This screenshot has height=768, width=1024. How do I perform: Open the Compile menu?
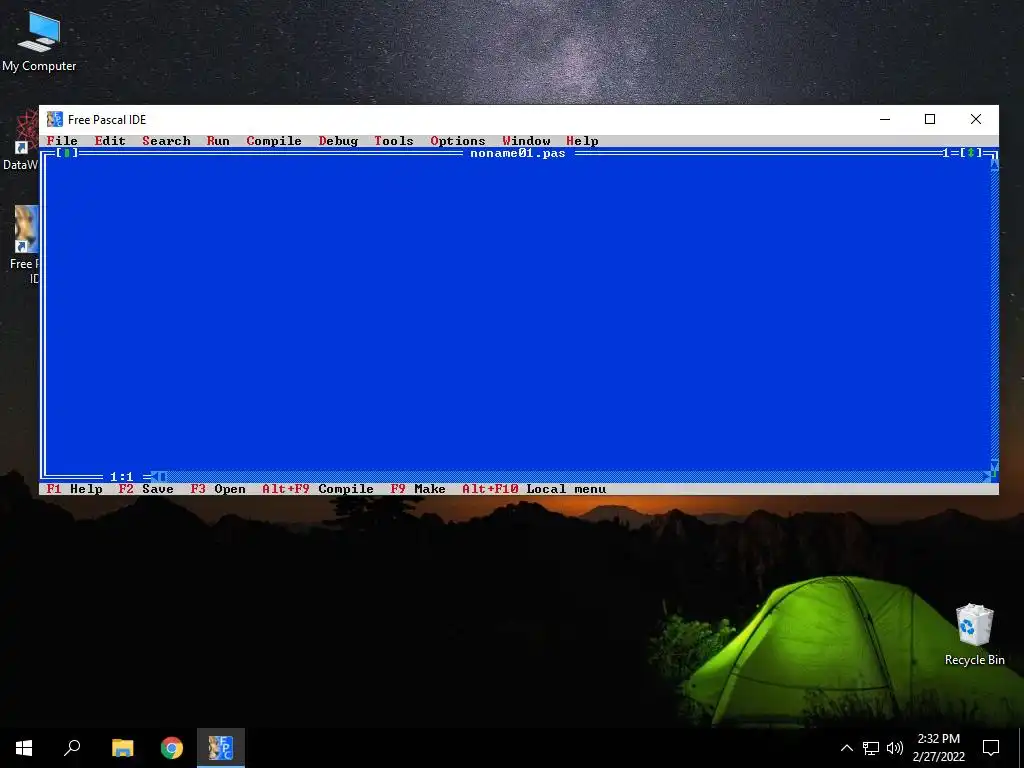pos(274,140)
